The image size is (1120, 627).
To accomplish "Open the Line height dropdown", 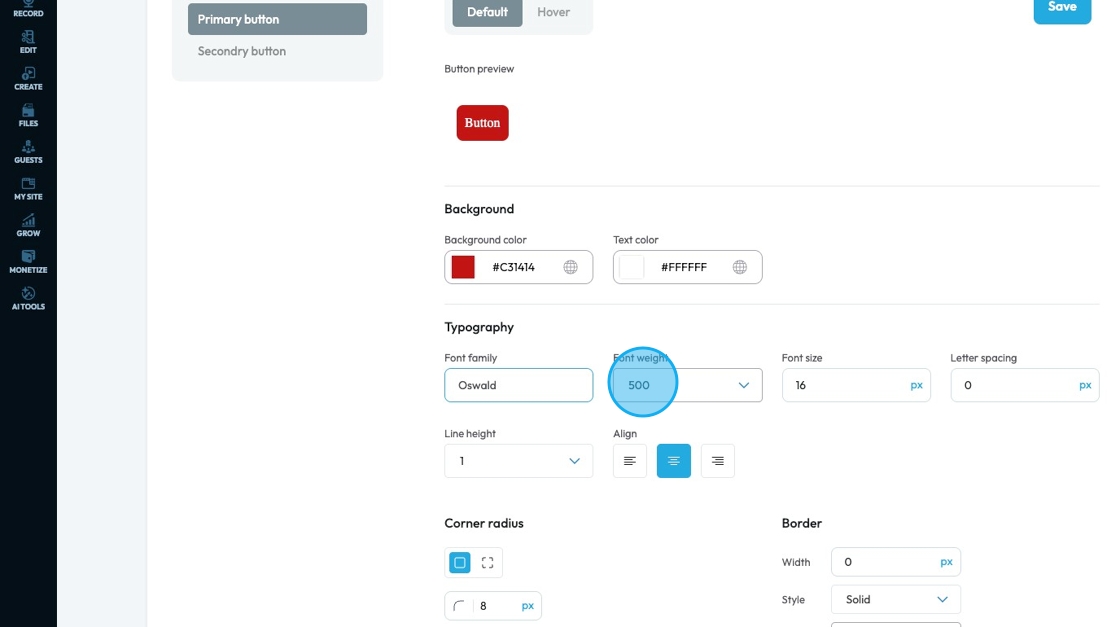I will click(519, 461).
